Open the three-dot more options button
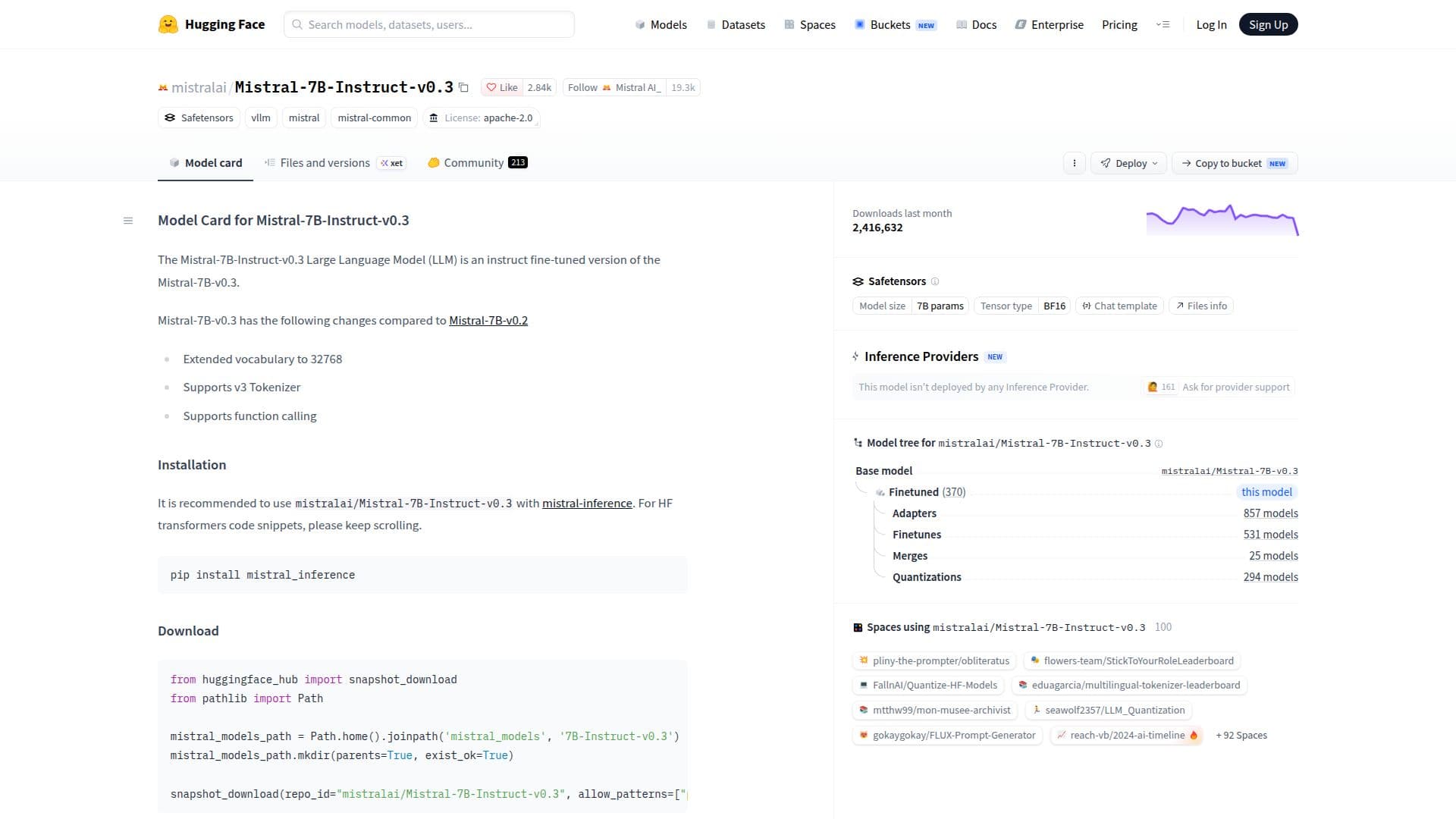 click(x=1074, y=163)
